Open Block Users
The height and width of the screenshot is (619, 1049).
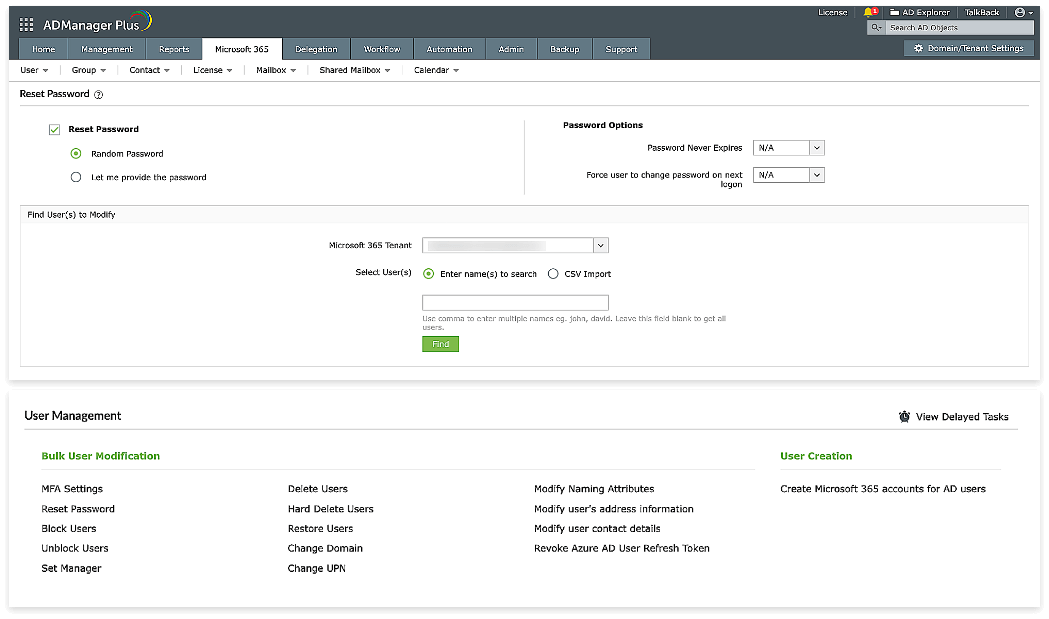tap(69, 529)
